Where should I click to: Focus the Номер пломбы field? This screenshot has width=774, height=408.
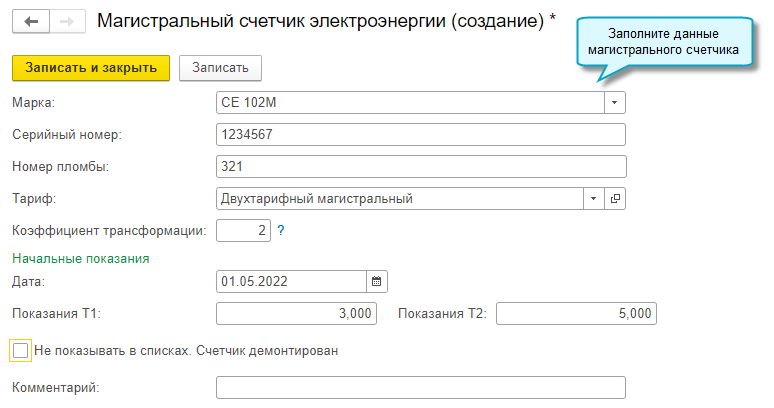(420, 167)
